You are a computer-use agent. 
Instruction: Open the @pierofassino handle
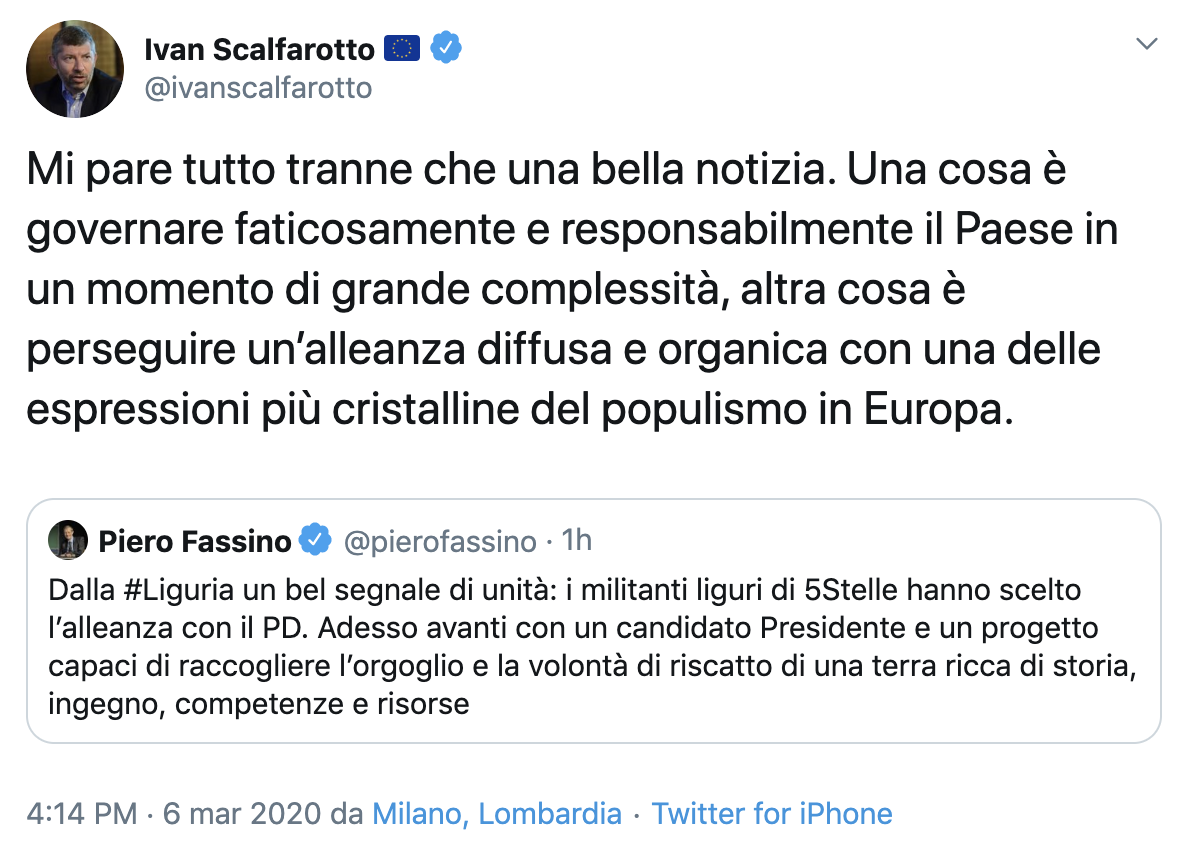[441, 542]
